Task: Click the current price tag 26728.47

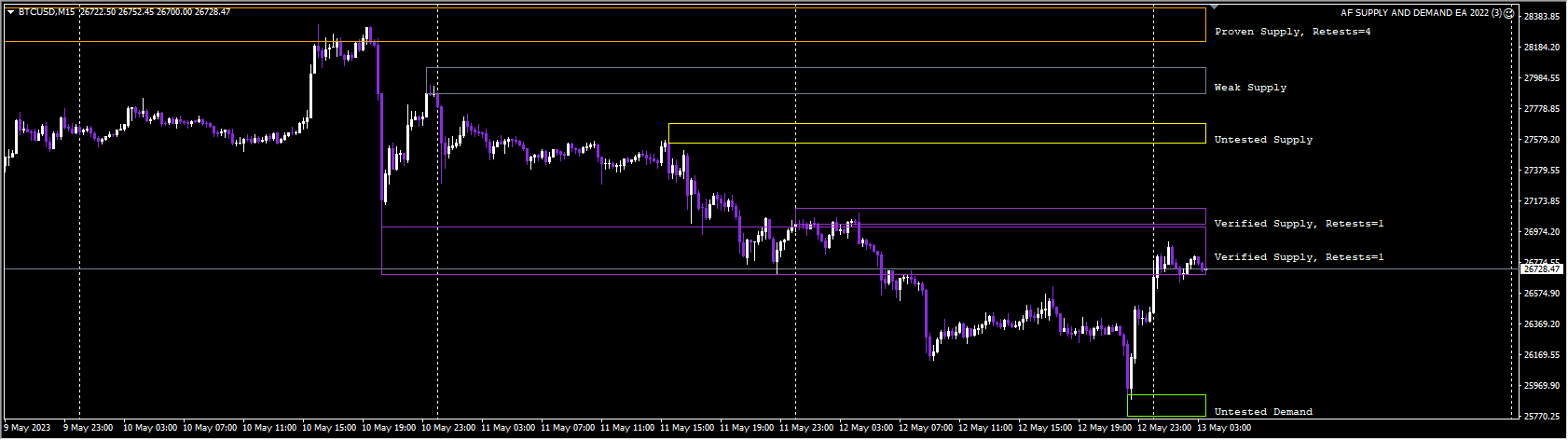Action: (x=1541, y=269)
